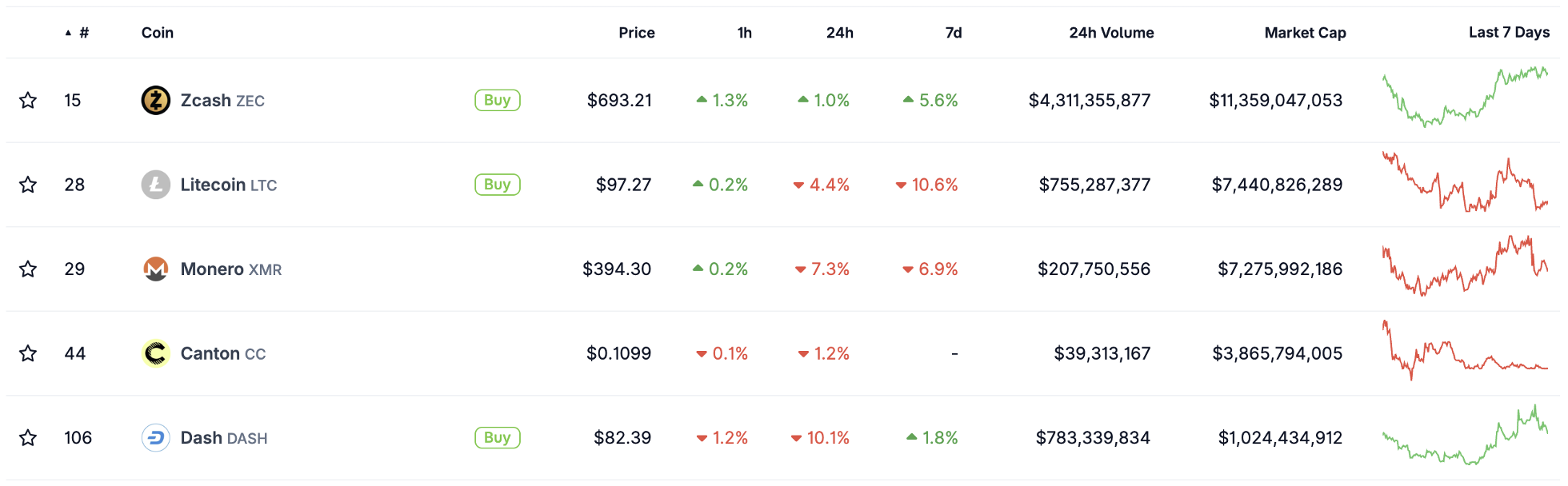This screenshot has width=1568, height=486.
Task: Click the Zcash coin logo
Action: click(156, 100)
